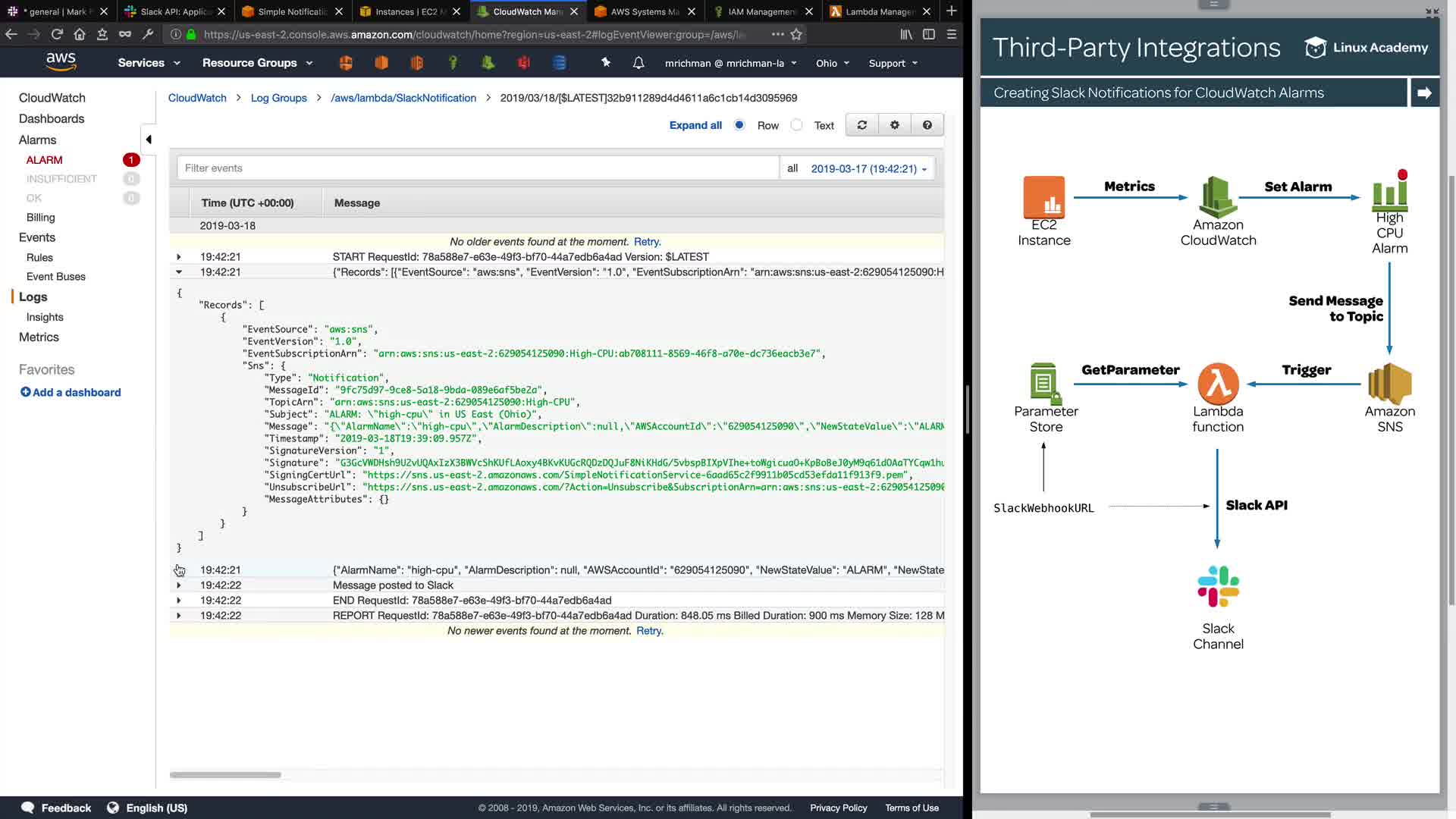The height and width of the screenshot is (819, 1456).
Task: Open the log viewer settings gear
Action: pyautogui.click(x=894, y=125)
